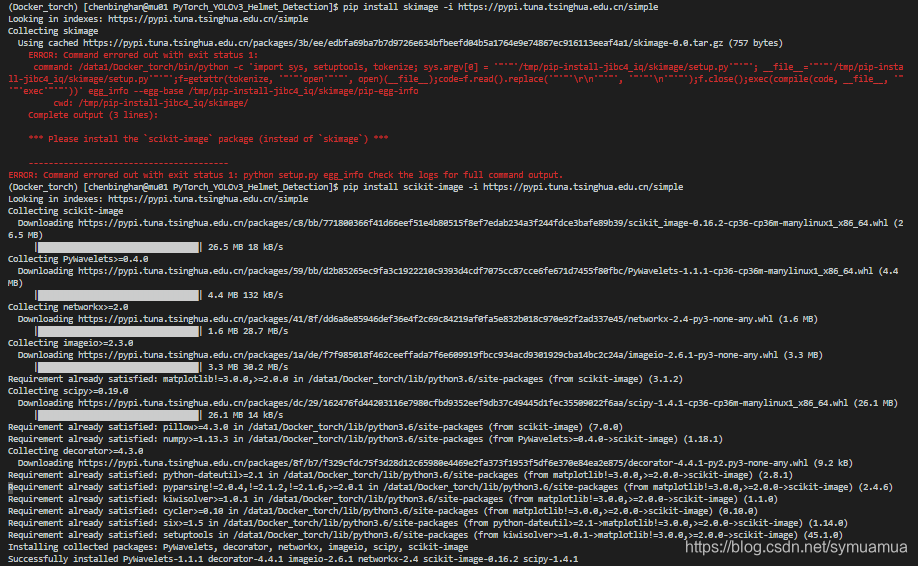Viewport: 918px width, 566px height.
Task: Click the 'Requirement already satisfied: six>=1.5' line
Action: pyautogui.click(x=428, y=523)
